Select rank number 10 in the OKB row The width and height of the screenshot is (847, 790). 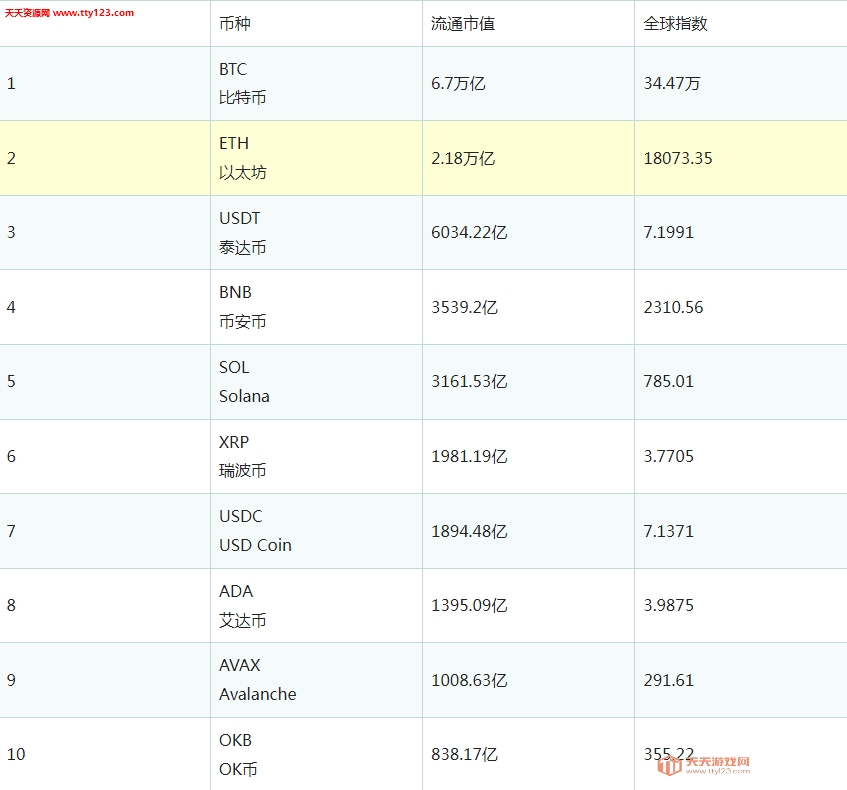[16, 754]
